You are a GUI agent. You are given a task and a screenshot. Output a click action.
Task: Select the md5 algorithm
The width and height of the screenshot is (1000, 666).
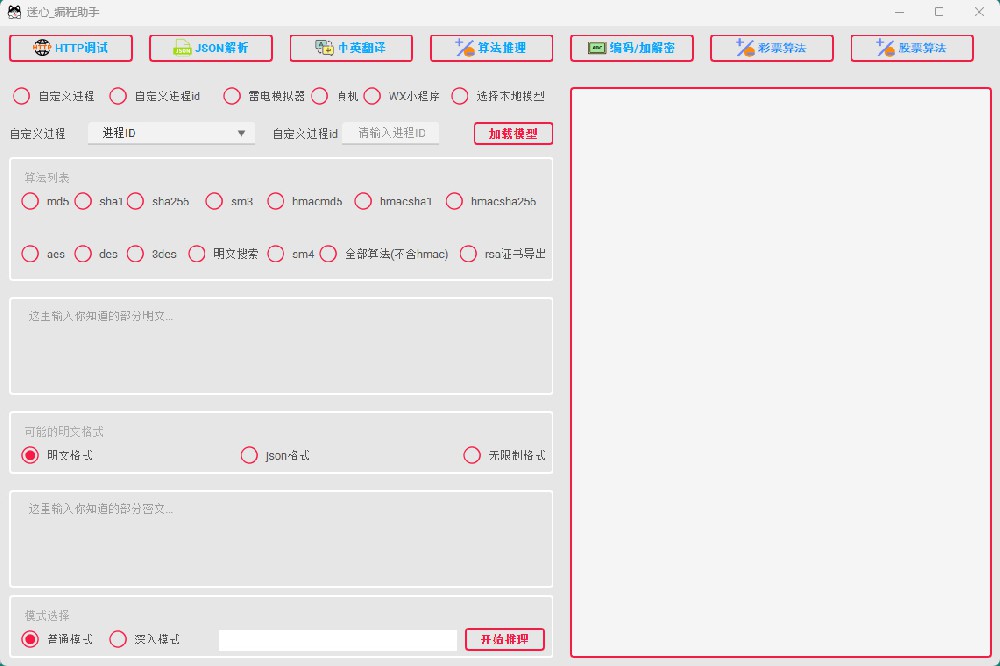[x=30, y=201]
